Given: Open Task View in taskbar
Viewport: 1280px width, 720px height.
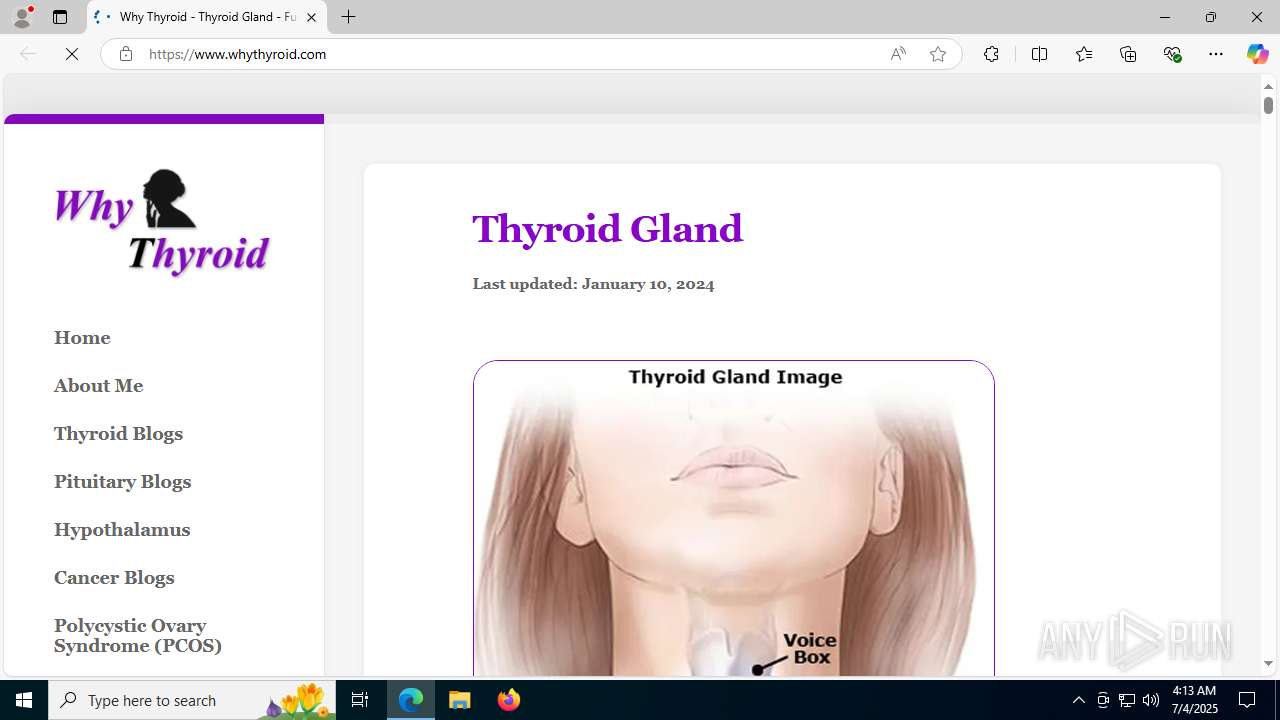Looking at the screenshot, I should tap(360, 700).
